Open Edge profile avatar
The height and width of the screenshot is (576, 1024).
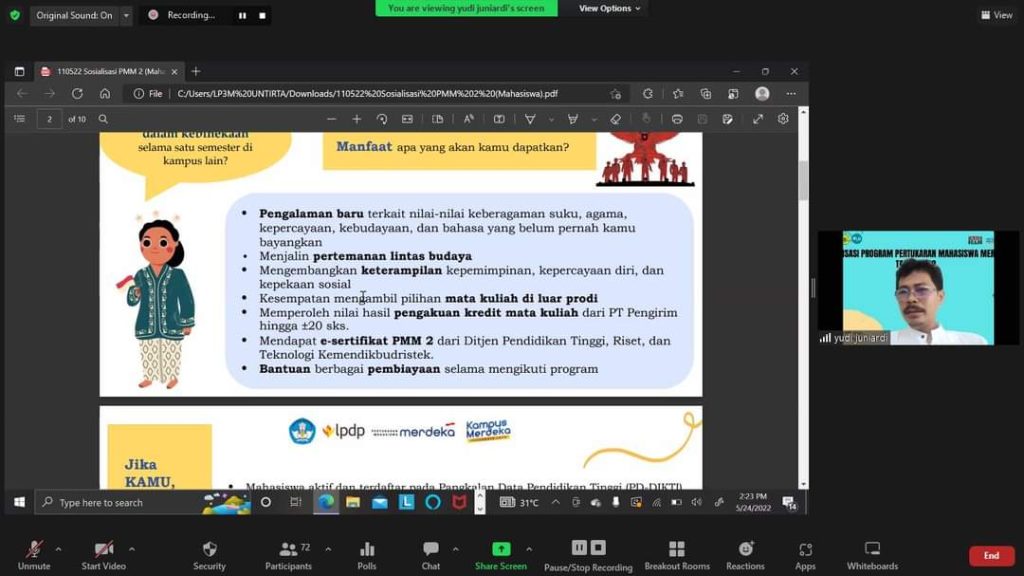[x=762, y=94]
